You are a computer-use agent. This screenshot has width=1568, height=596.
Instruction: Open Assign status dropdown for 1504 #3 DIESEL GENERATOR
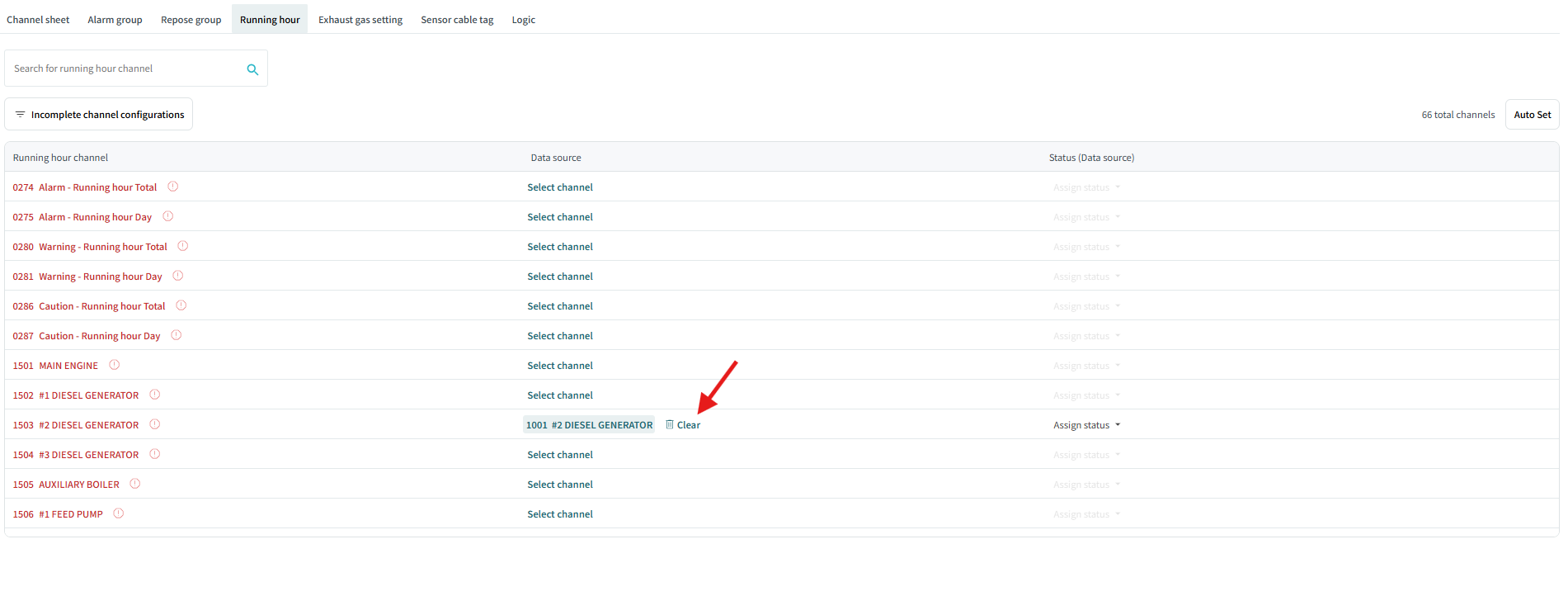pyautogui.click(x=1086, y=455)
